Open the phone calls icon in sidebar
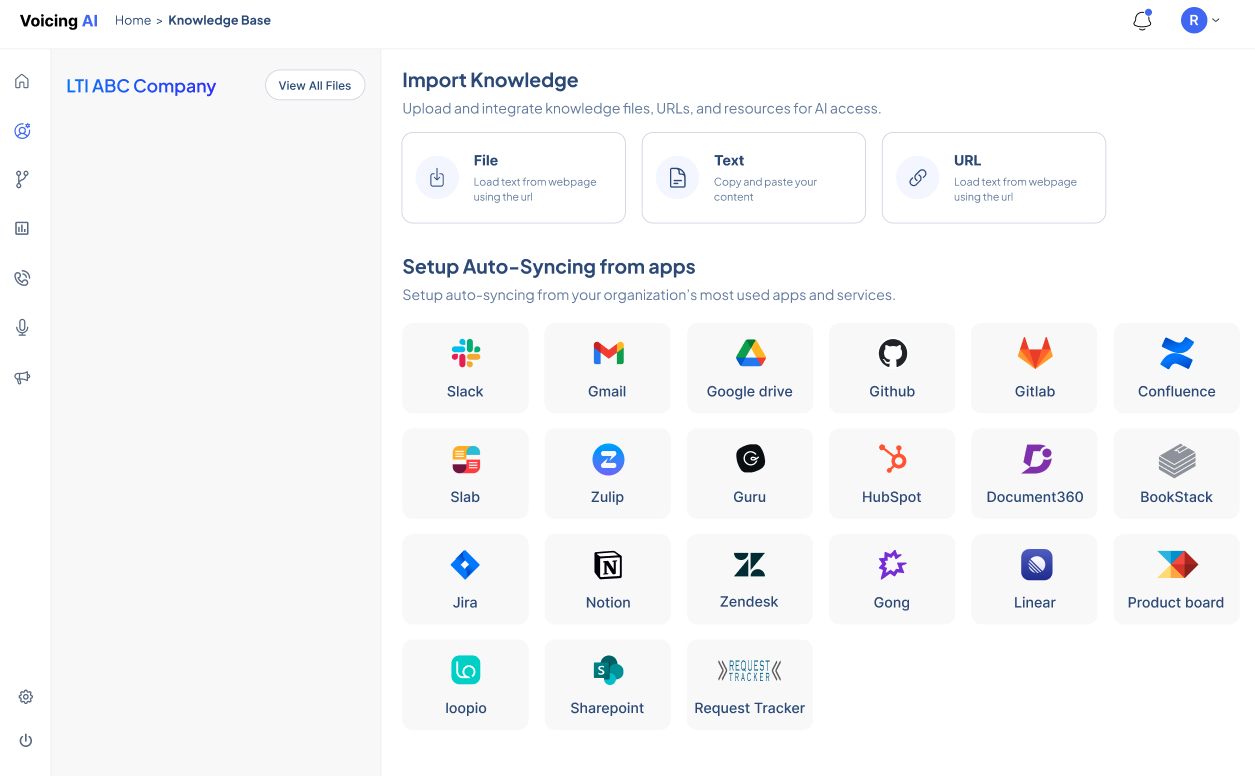 tap(22, 278)
